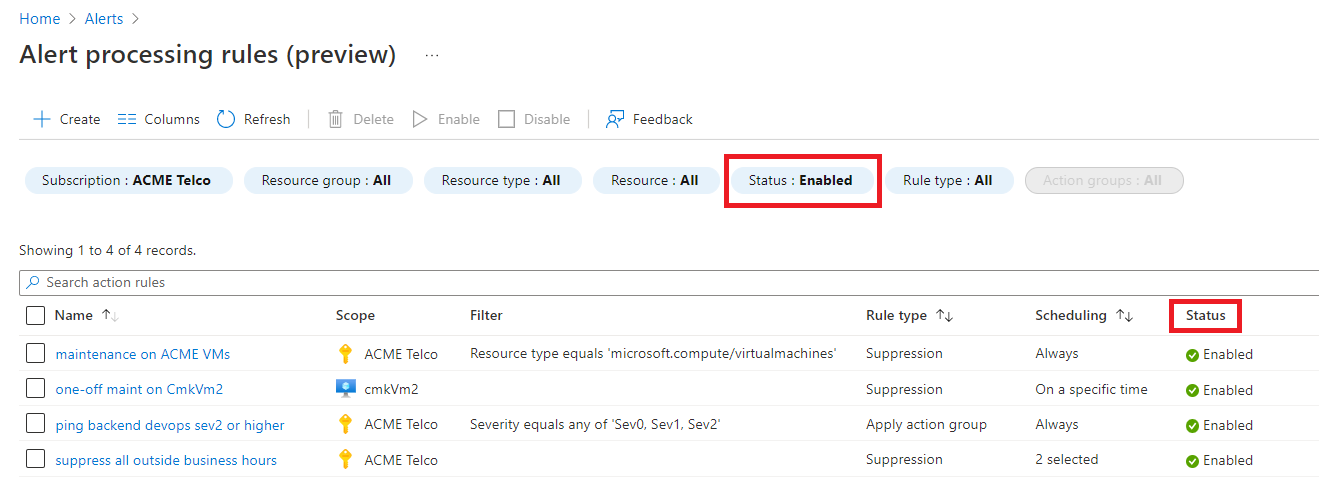Select the one-off maint on CmkVm2 checkbox

coord(36,389)
